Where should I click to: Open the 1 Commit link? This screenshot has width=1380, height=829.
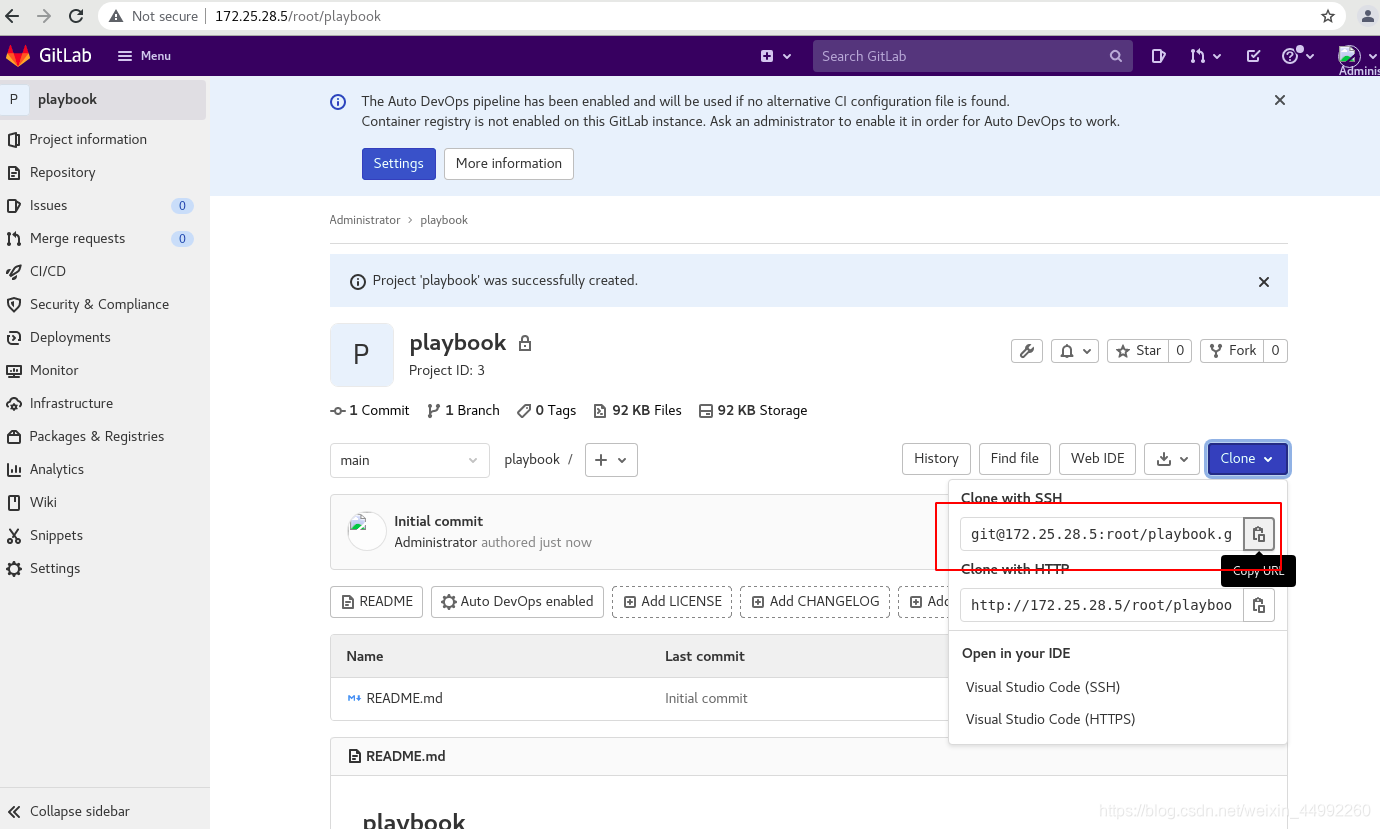(370, 410)
